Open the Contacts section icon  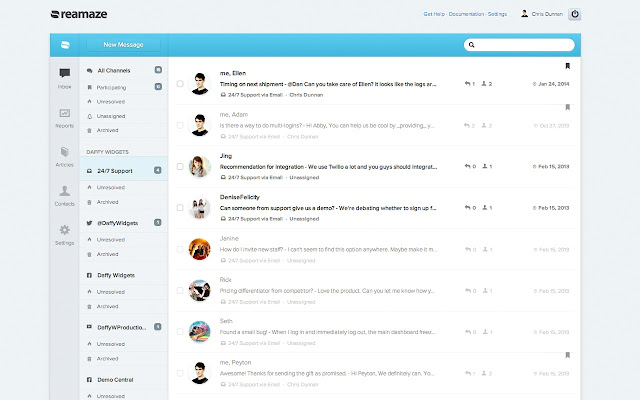tap(64, 191)
